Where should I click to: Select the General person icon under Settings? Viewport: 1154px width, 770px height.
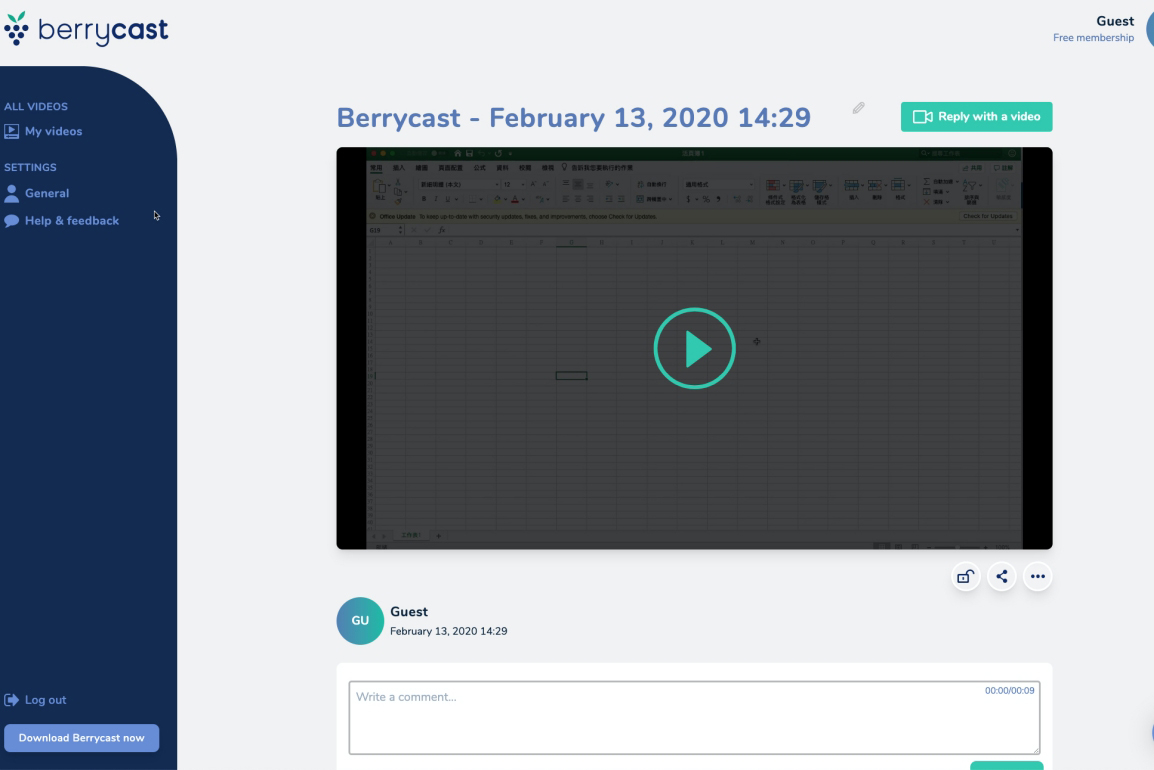coord(12,193)
